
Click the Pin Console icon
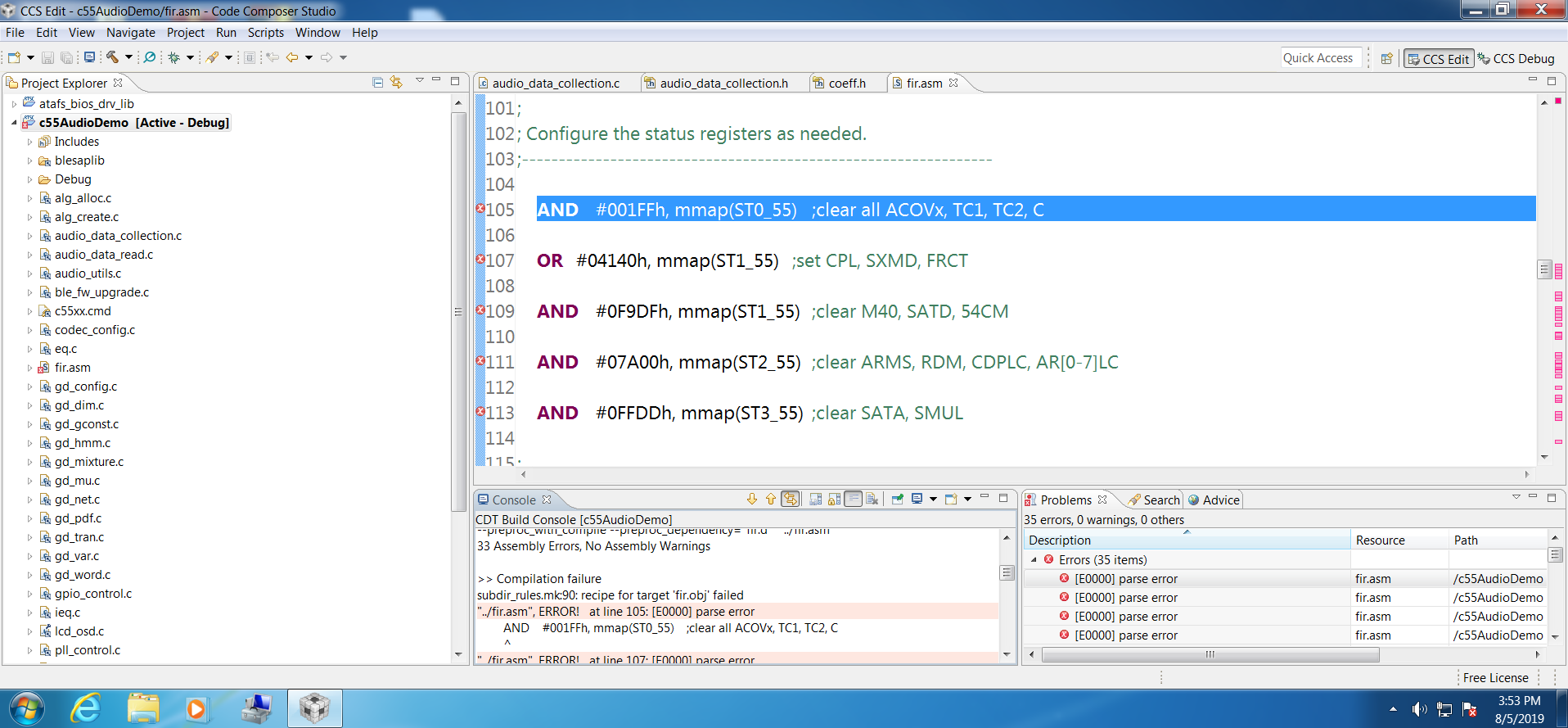tap(898, 500)
